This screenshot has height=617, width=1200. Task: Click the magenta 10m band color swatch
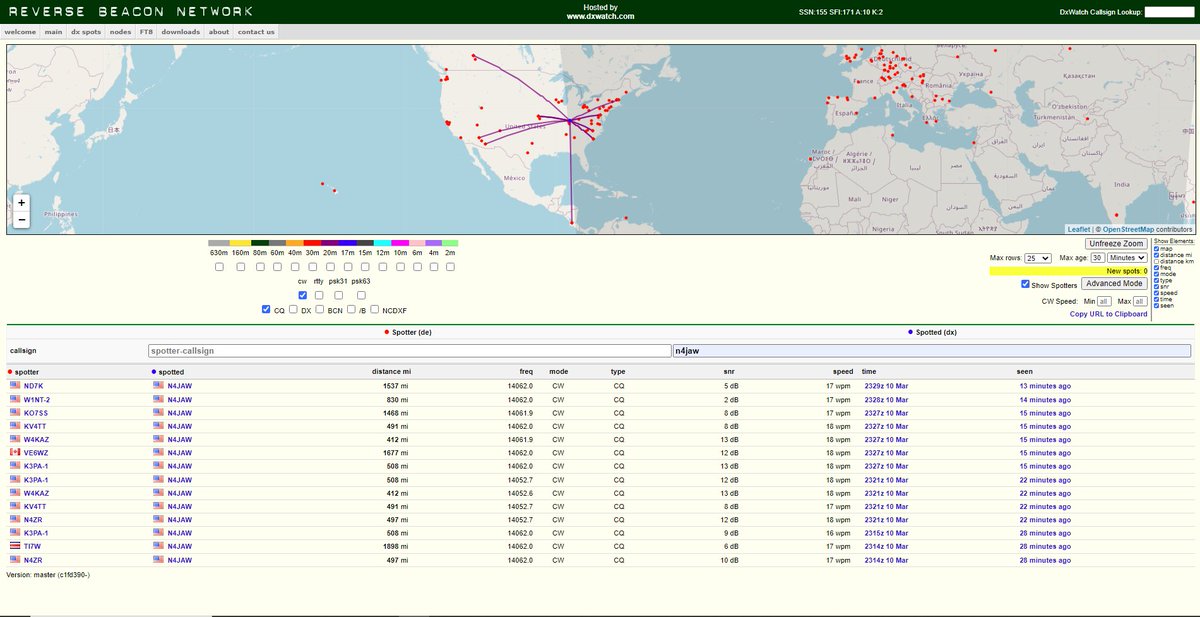click(400, 243)
